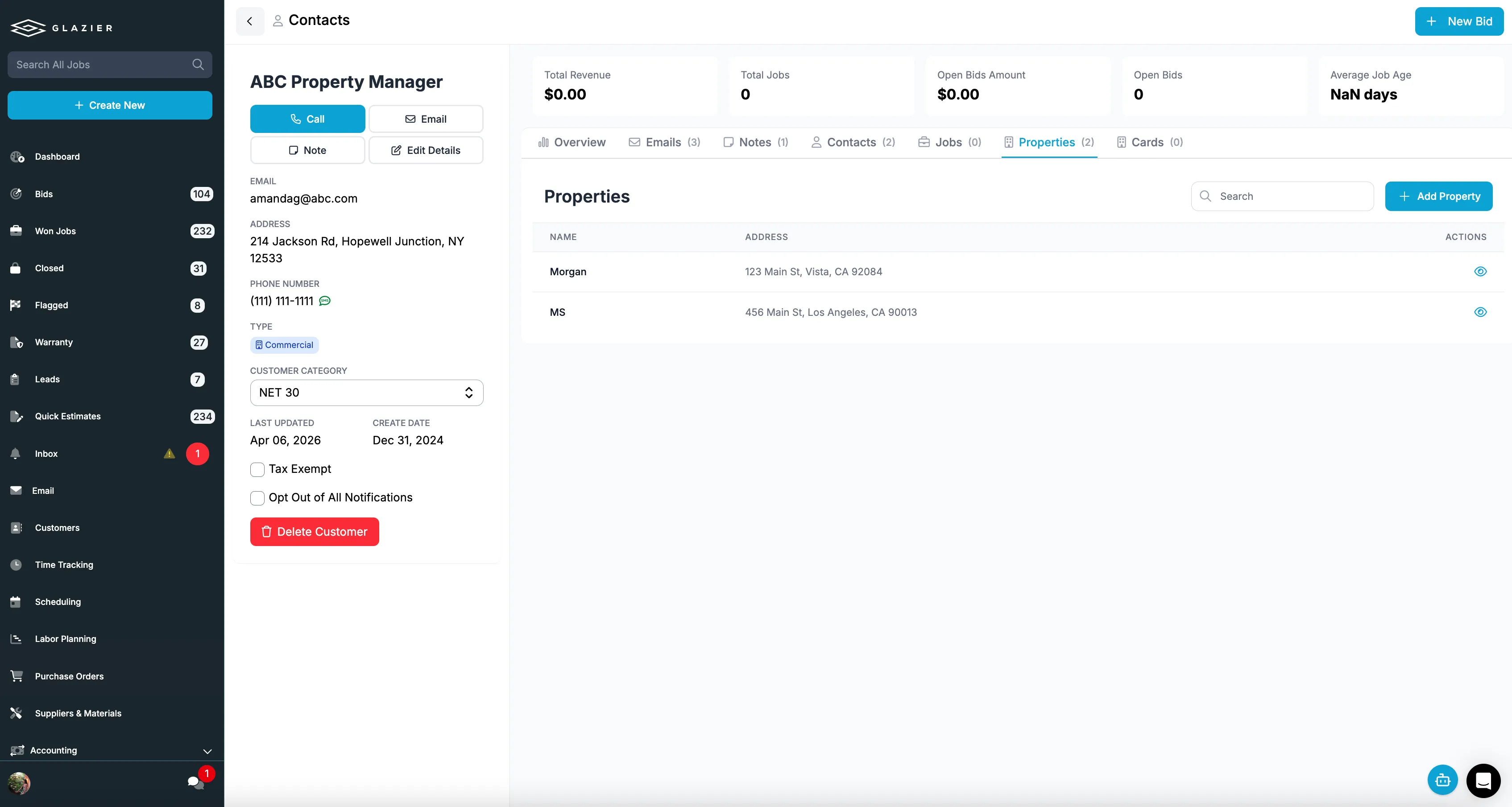
Task: Click the Warranty shield icon
Action: 17,342
